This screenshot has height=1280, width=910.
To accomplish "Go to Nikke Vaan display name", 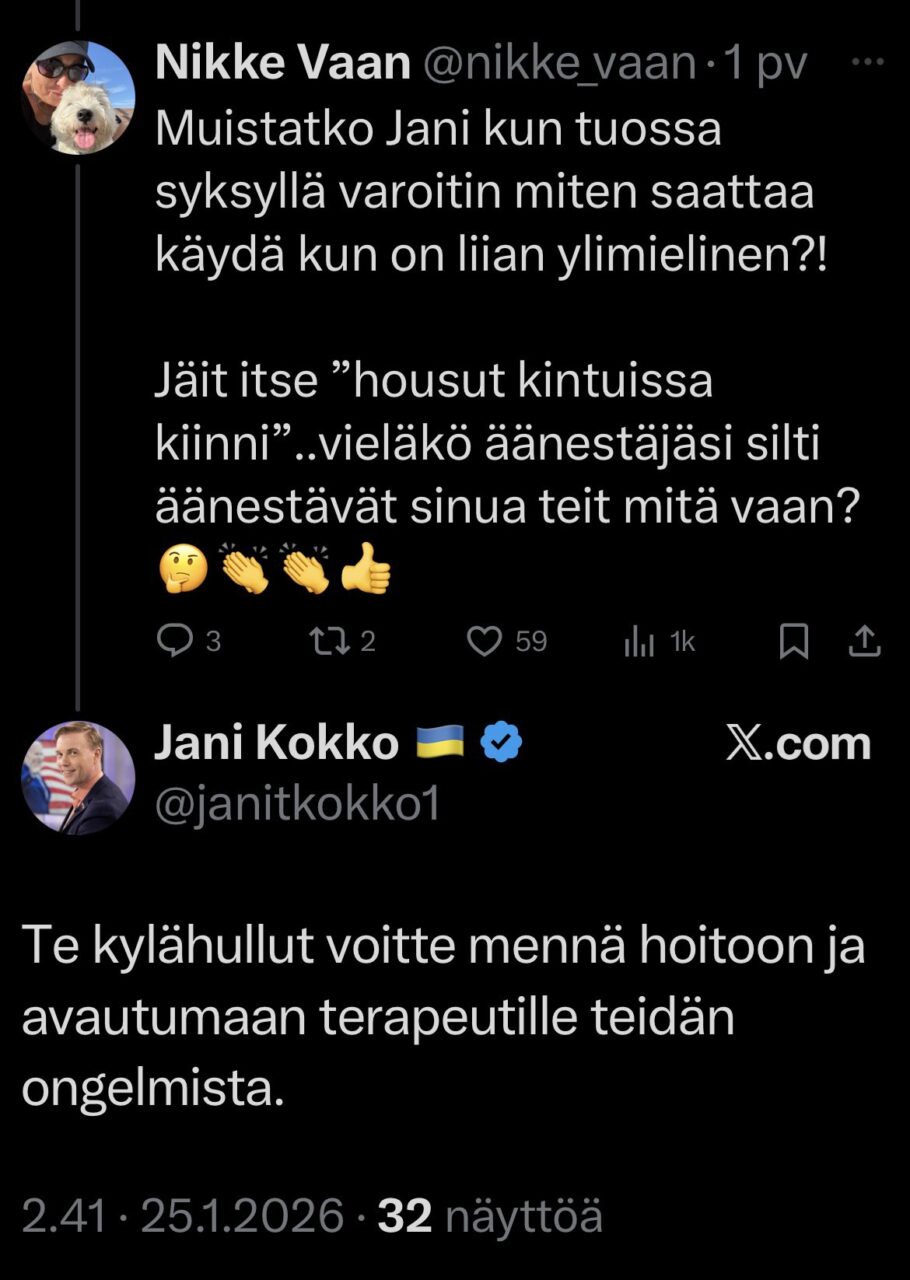I will (282, 64).
